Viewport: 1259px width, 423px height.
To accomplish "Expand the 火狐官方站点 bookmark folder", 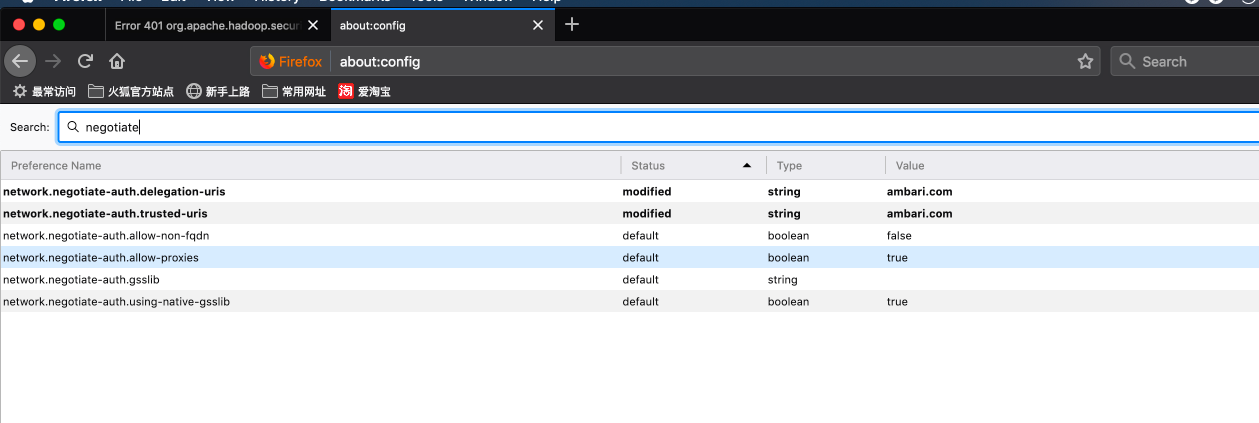I will tap(131, 92).
